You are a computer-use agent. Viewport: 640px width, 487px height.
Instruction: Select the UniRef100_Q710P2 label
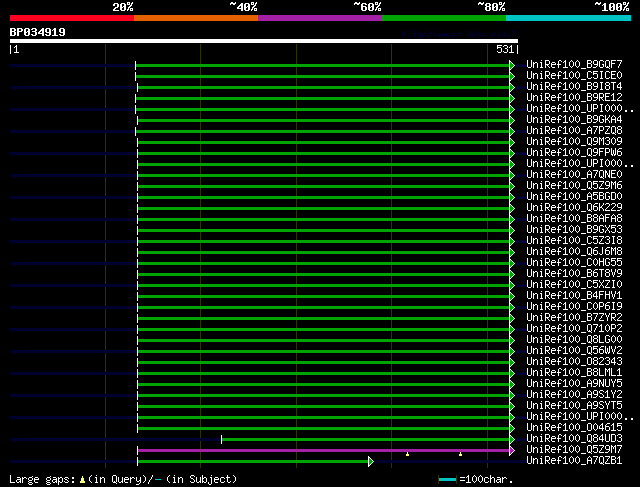click(574, 329)
